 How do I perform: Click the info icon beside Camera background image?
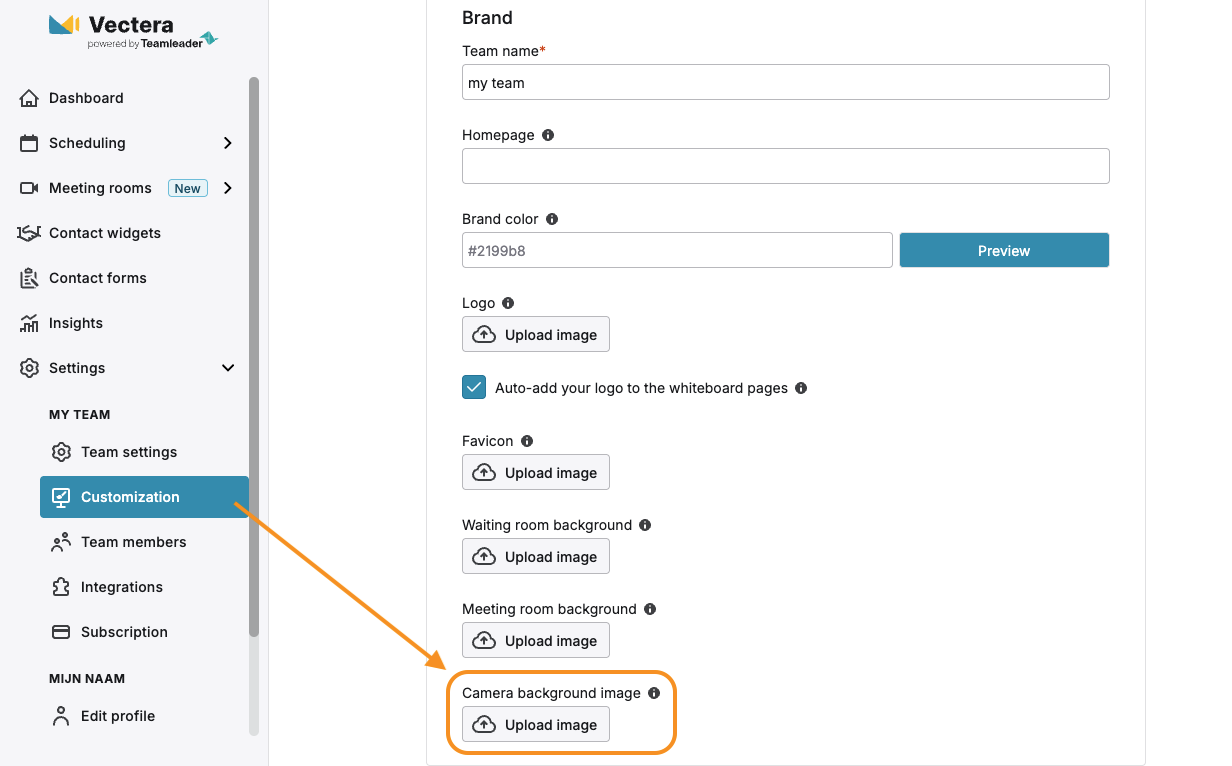point(654,693)
